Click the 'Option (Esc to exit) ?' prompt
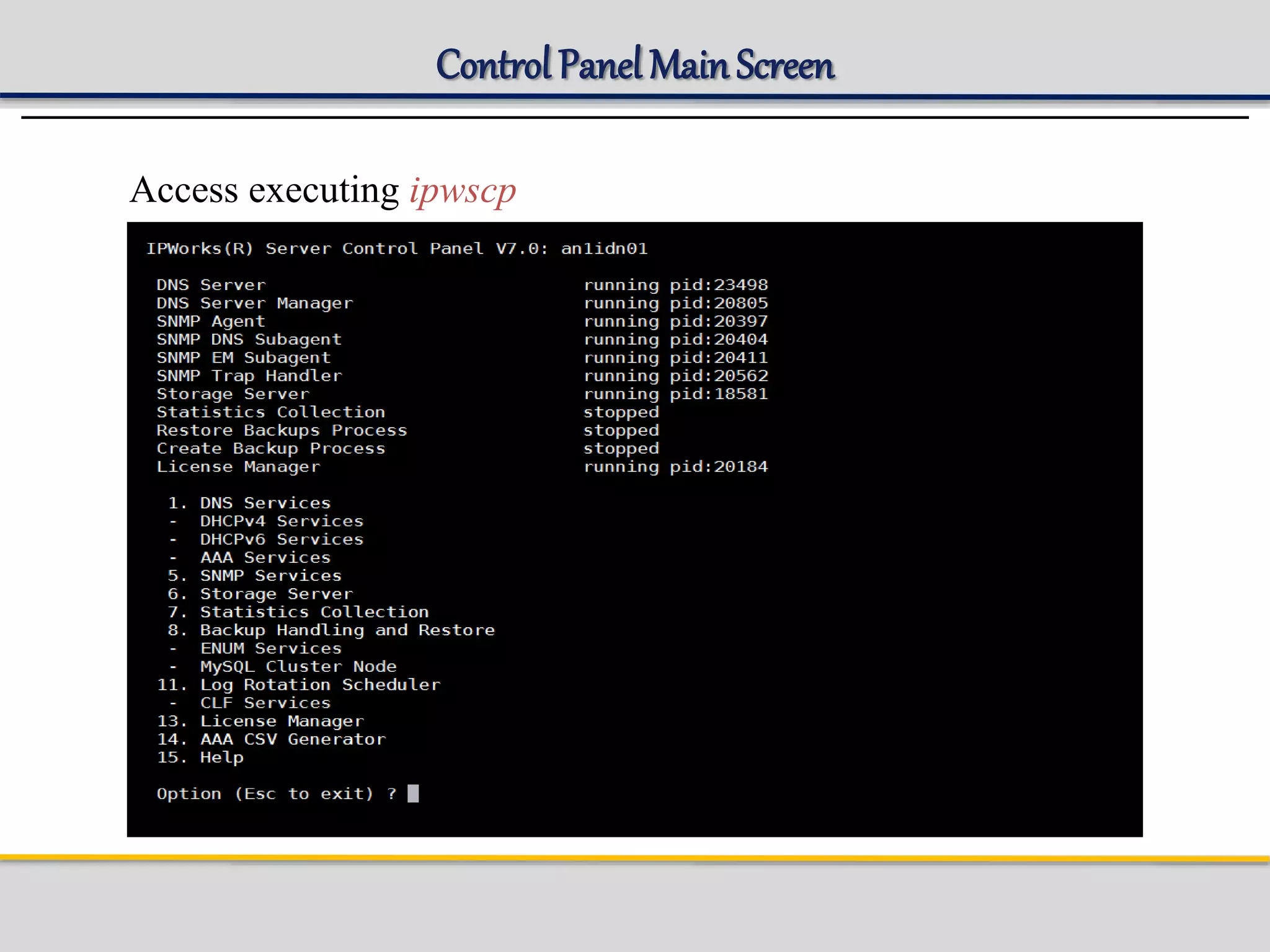This screenshot has width=1270, height=952. coord(277,794)
